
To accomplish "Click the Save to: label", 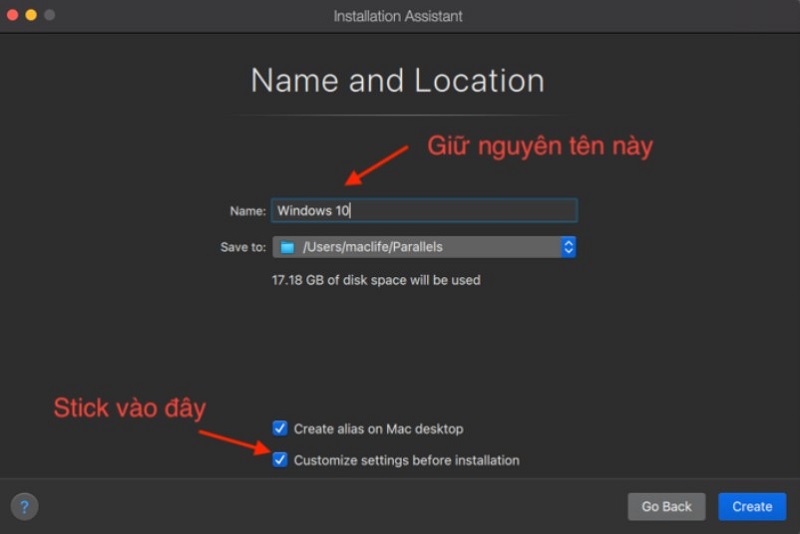I will [x=243, y=247].
